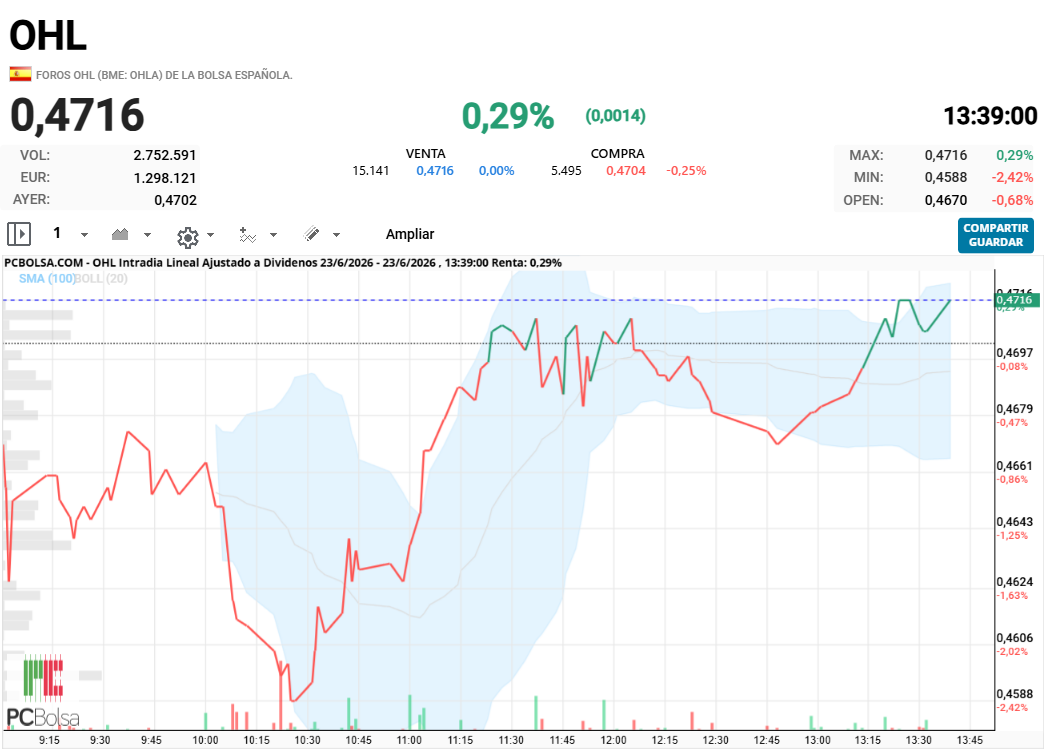Click the current price 0,4716
Viewport: 1046px width, 749px height.
pyautogui.click(x=77, y=115)
